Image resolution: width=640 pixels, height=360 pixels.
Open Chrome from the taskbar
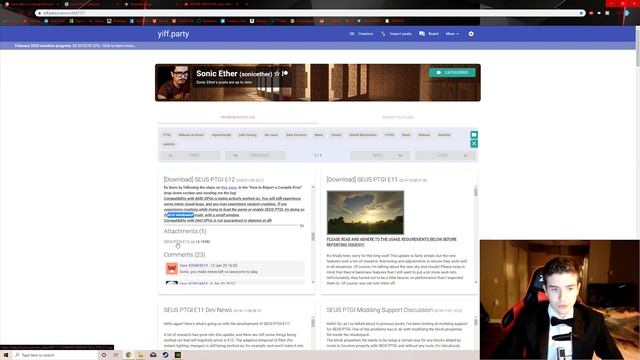click(128, 355)
